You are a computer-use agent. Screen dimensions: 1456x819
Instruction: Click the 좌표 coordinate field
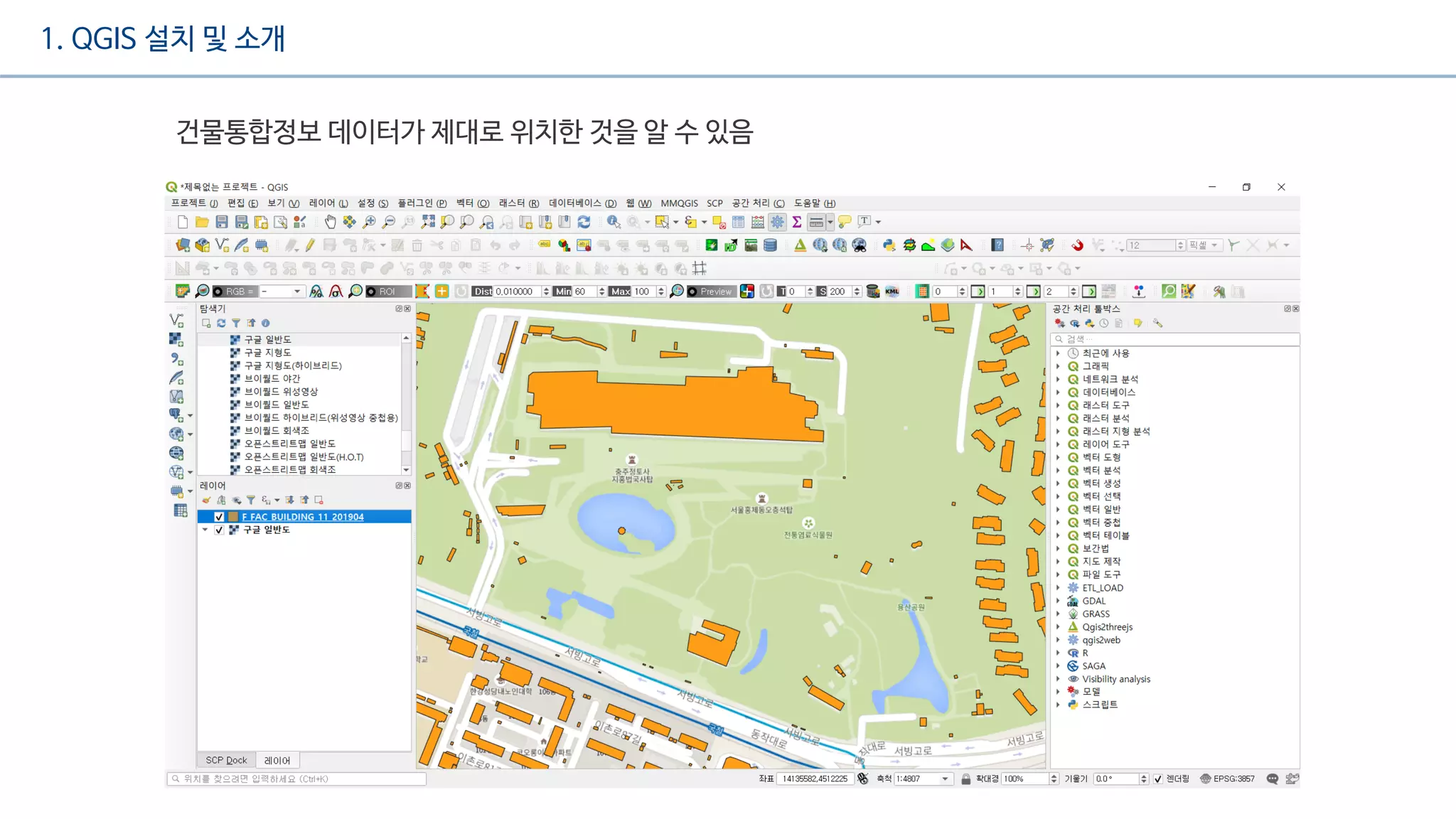pyautogui.click(x=815, y=779)
